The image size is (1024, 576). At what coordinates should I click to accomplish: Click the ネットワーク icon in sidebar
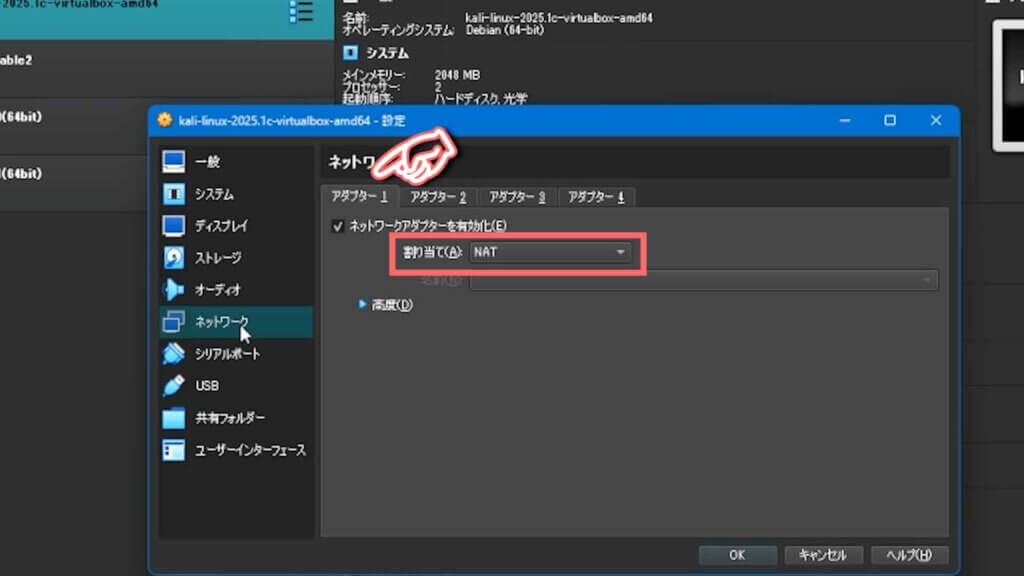[x=173, y=321]
